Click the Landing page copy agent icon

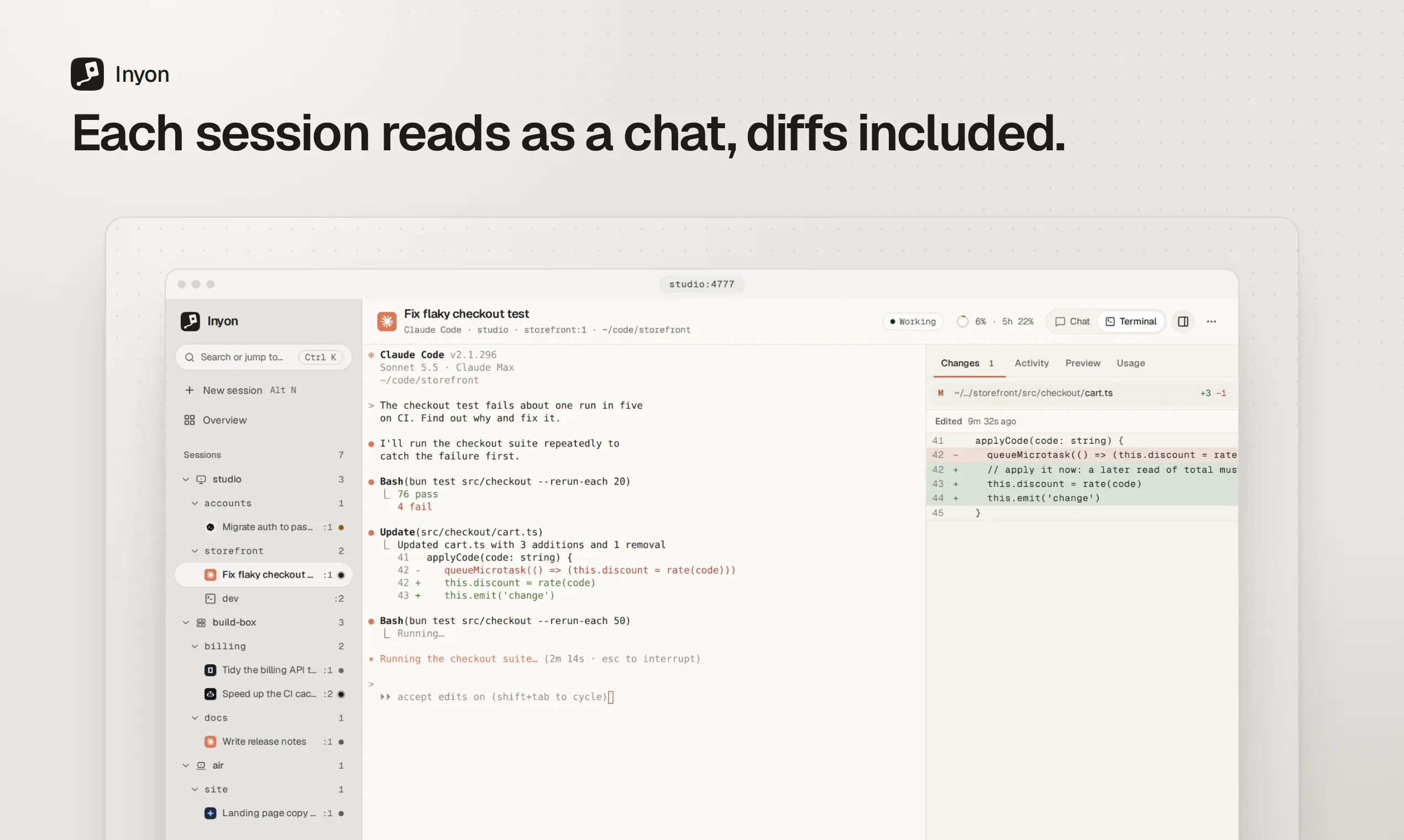pyautogui.click(x=210, y=813)
